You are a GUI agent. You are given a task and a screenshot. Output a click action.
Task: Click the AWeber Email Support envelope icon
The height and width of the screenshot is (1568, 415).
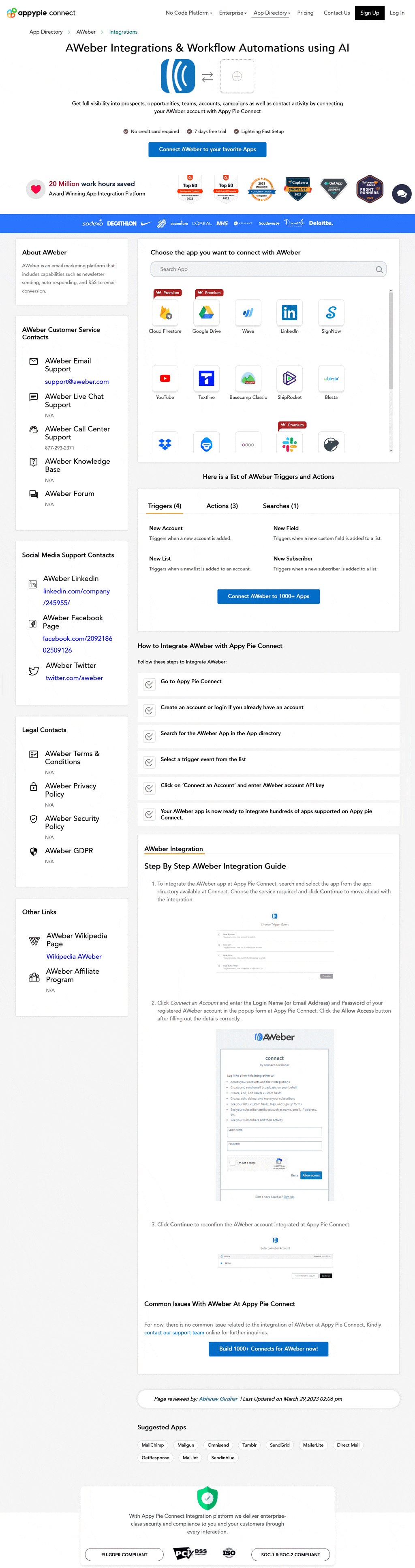click(34, 361)
